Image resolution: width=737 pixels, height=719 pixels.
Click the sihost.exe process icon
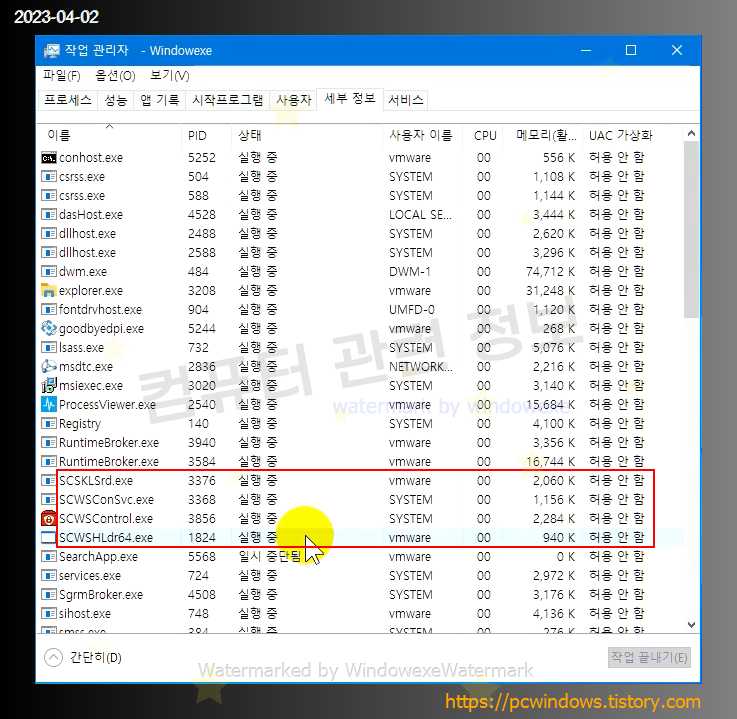pos(48,614)
